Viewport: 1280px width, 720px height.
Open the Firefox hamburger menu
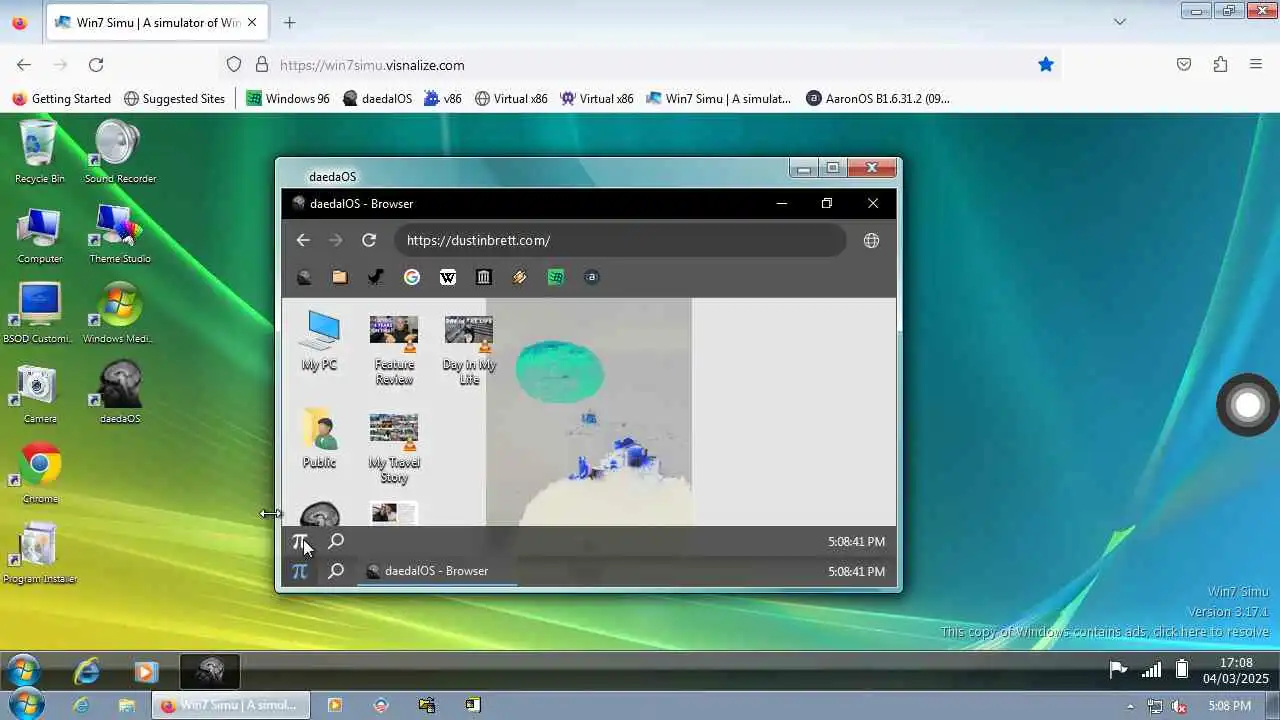pyautogui.click(x=1256, y=65)
